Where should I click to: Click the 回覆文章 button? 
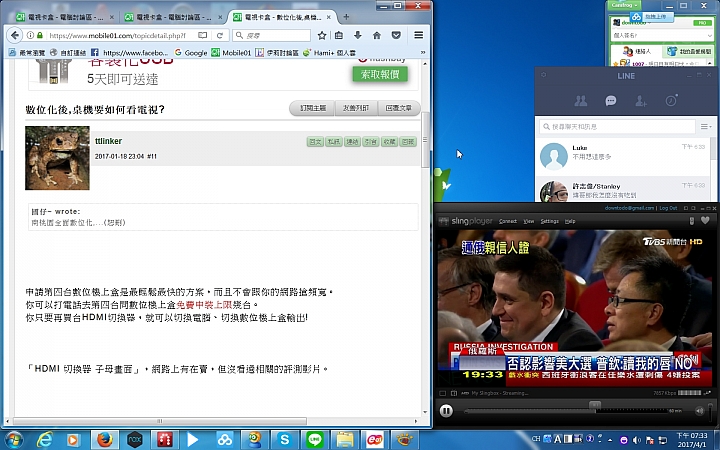[399, 108]
